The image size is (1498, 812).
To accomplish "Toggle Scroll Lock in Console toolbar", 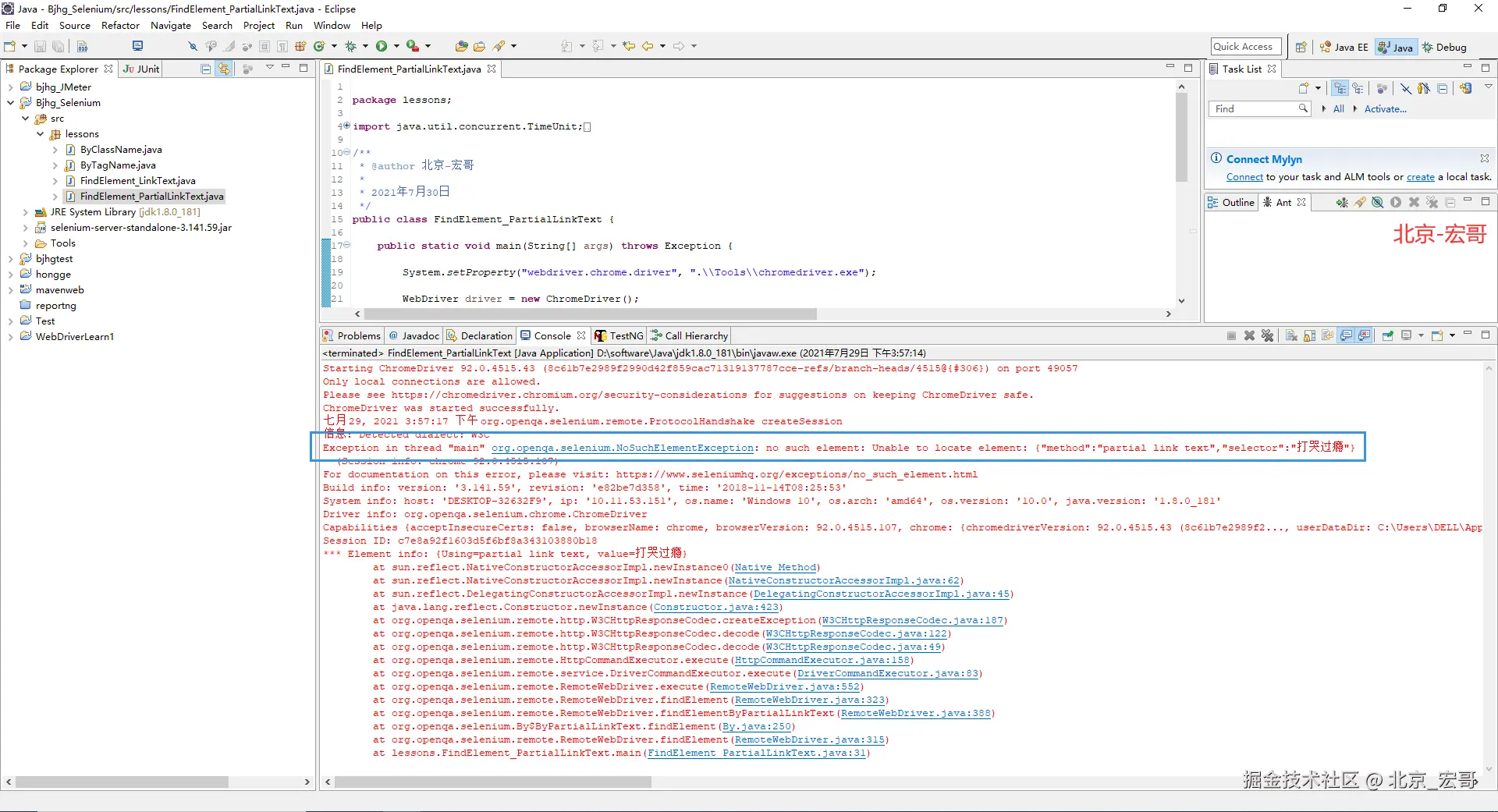I will tap(1310, 335).
